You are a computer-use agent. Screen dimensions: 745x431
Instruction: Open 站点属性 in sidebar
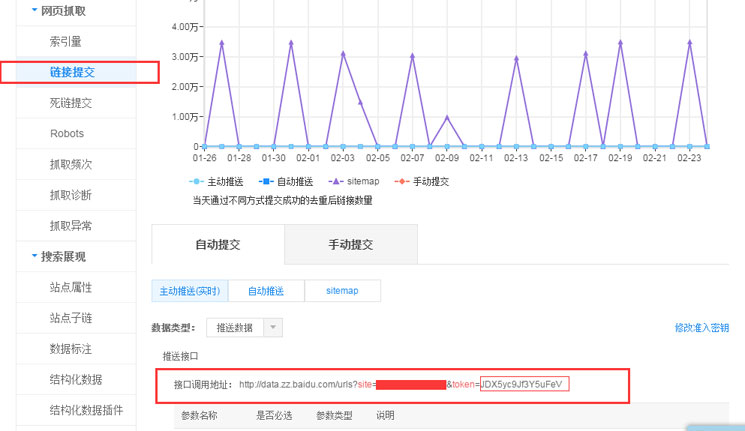coord(71,287)
